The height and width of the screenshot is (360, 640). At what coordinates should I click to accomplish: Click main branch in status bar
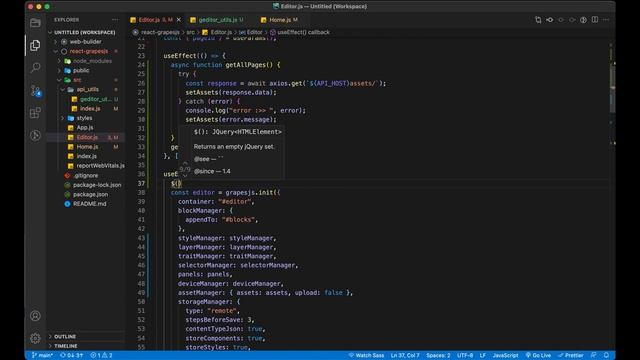pos(42,355)
